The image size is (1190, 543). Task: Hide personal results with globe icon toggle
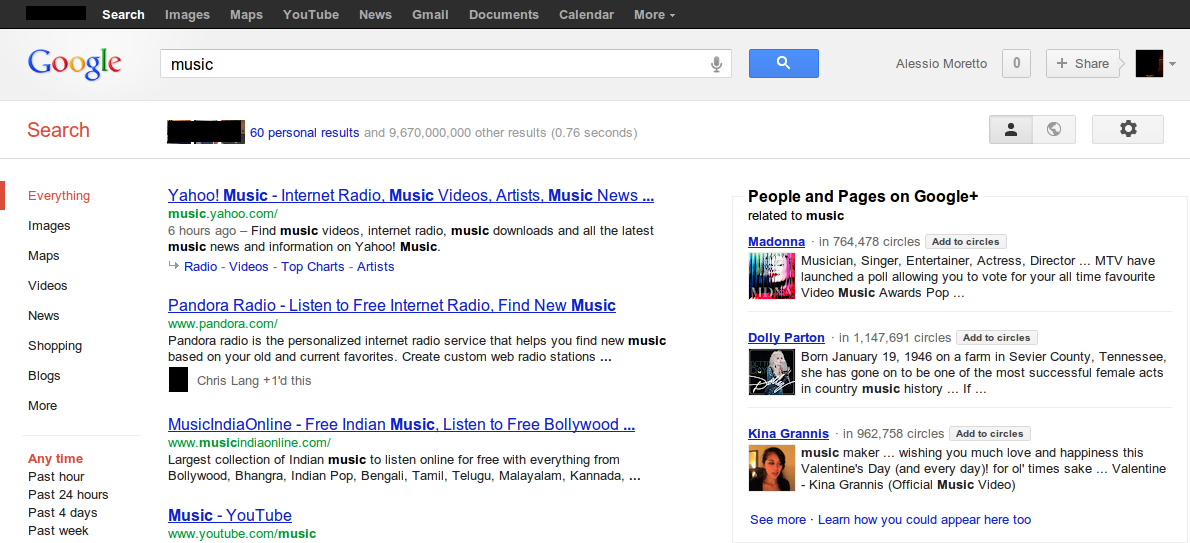1053,129
